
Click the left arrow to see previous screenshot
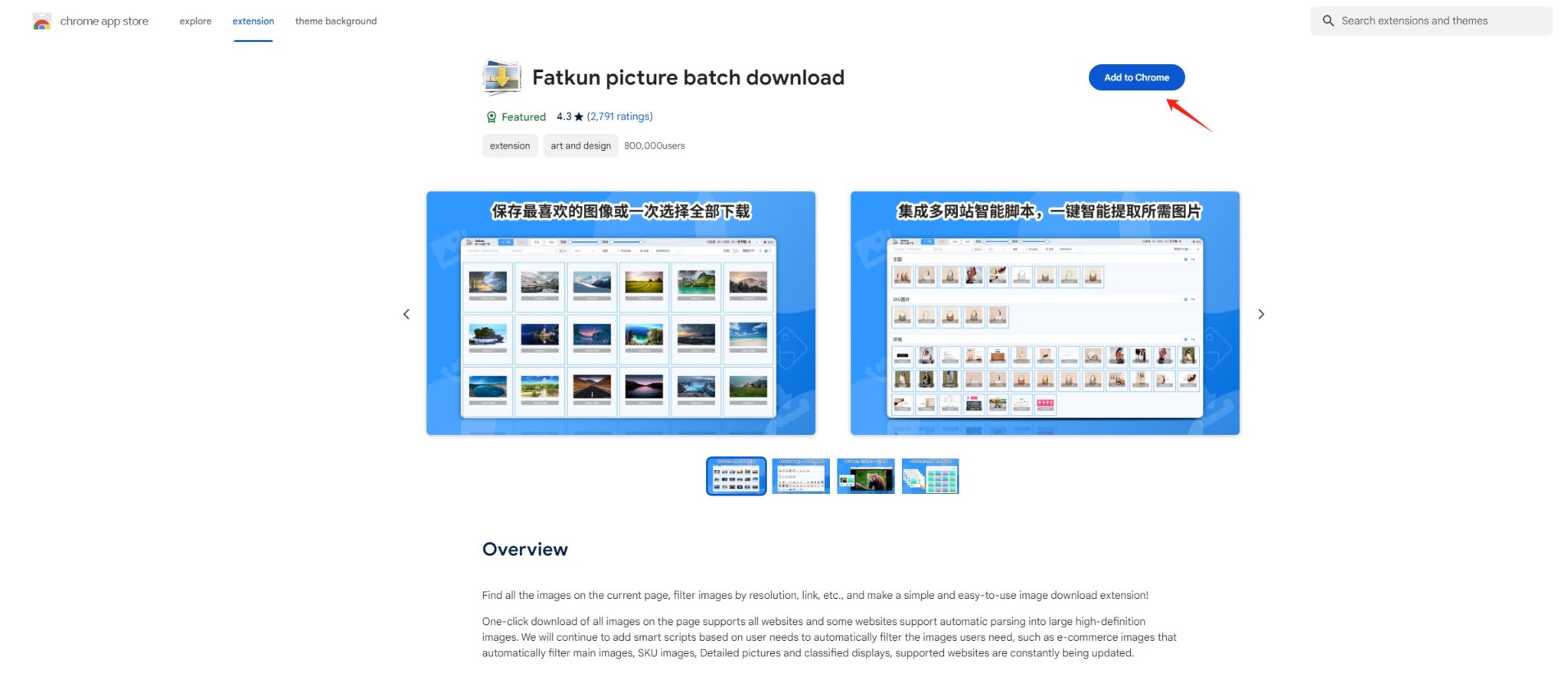point(407,314)
